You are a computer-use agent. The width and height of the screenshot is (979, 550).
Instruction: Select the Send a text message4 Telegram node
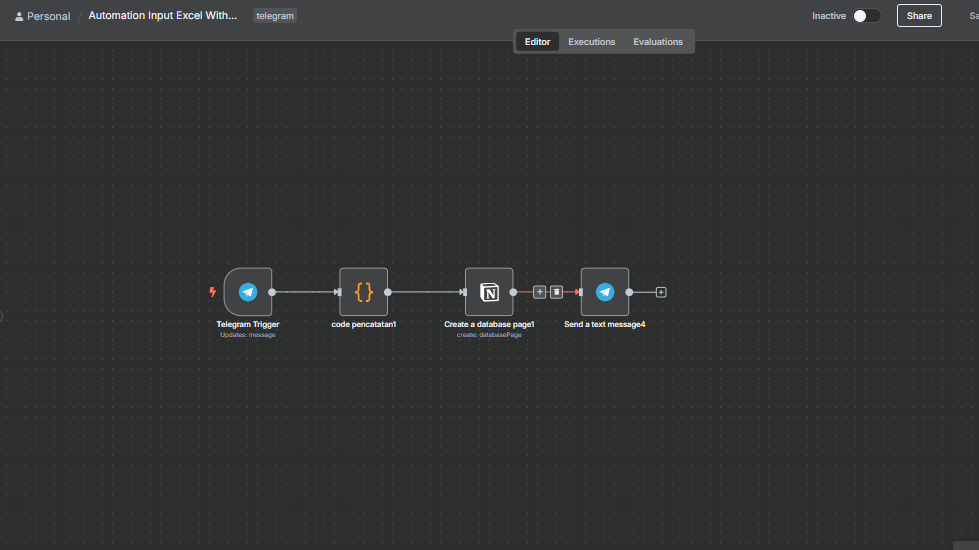pos(605,292)
